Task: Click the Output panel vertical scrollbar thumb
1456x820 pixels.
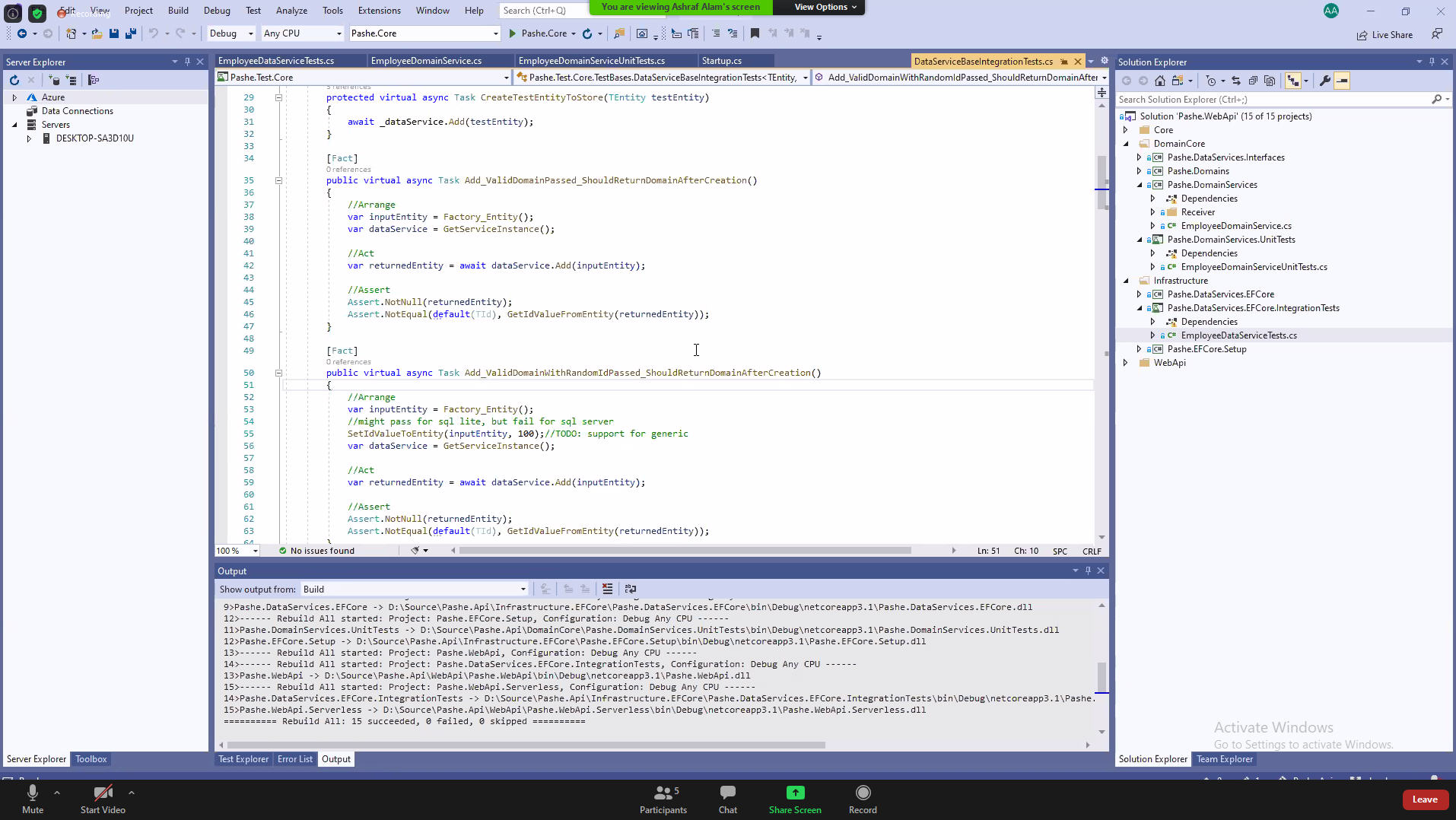Action: tap(1102, 677)
